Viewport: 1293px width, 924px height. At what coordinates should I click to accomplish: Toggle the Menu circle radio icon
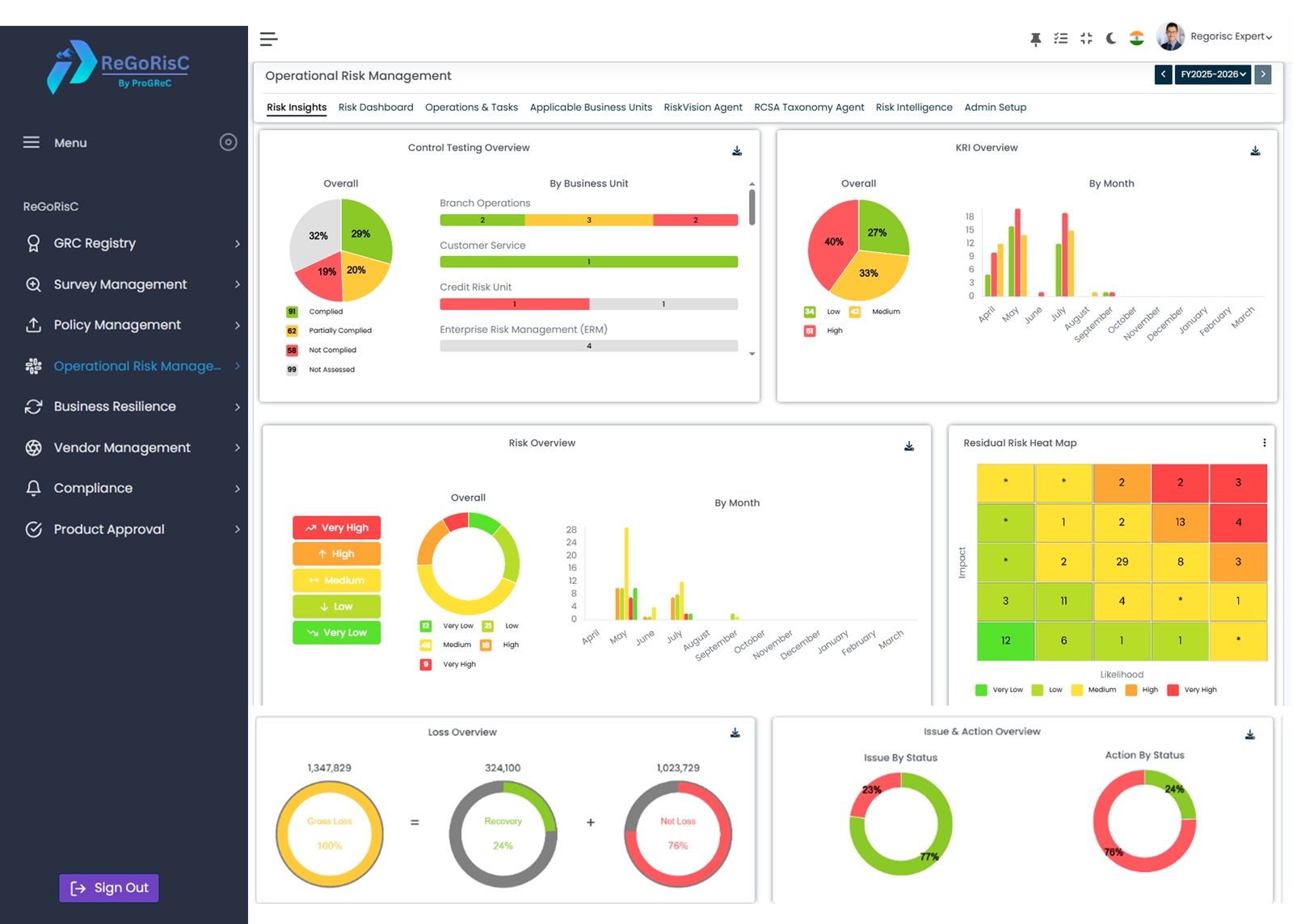[229, 142]
